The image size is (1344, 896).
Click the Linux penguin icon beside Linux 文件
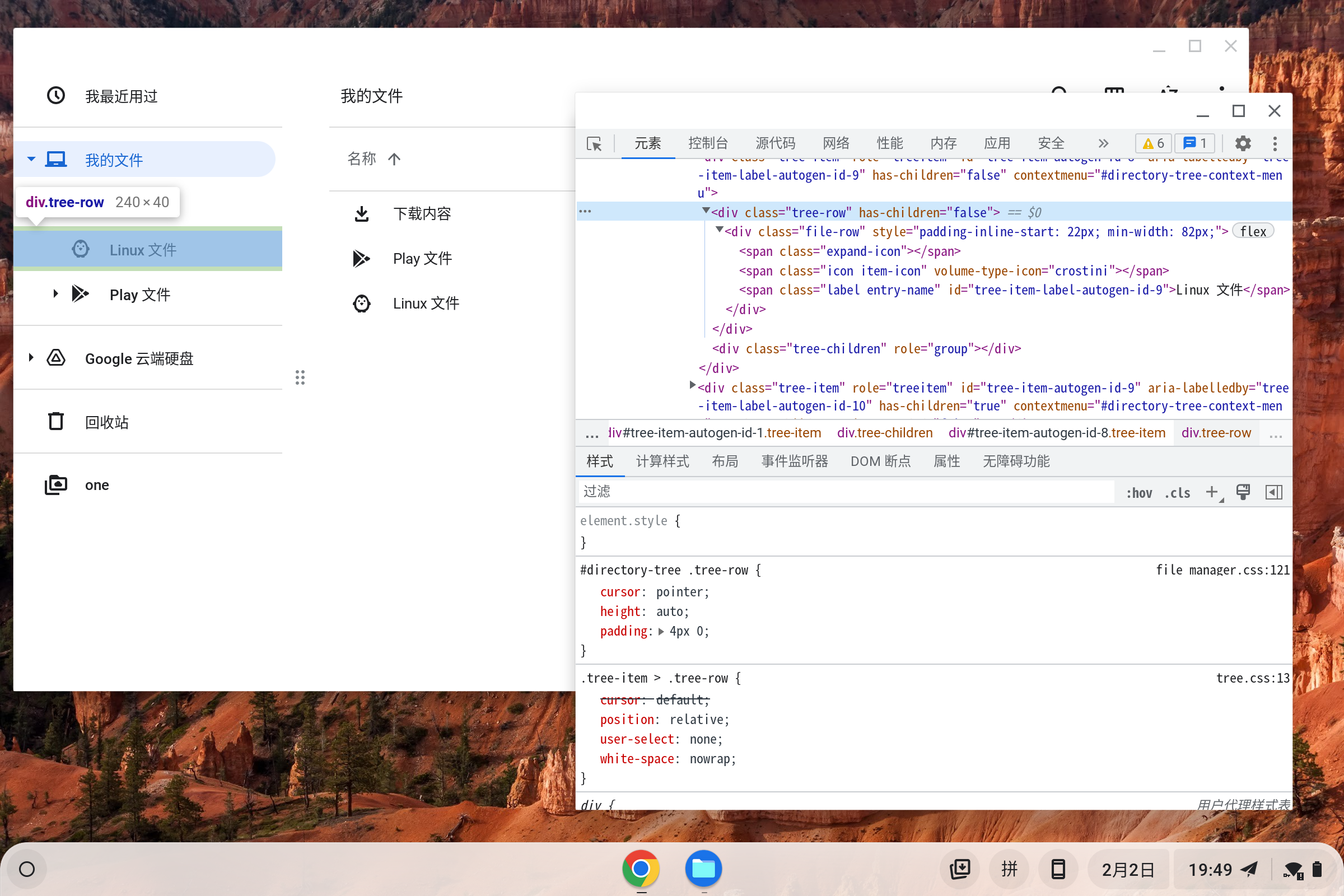(x=81, y=249)
